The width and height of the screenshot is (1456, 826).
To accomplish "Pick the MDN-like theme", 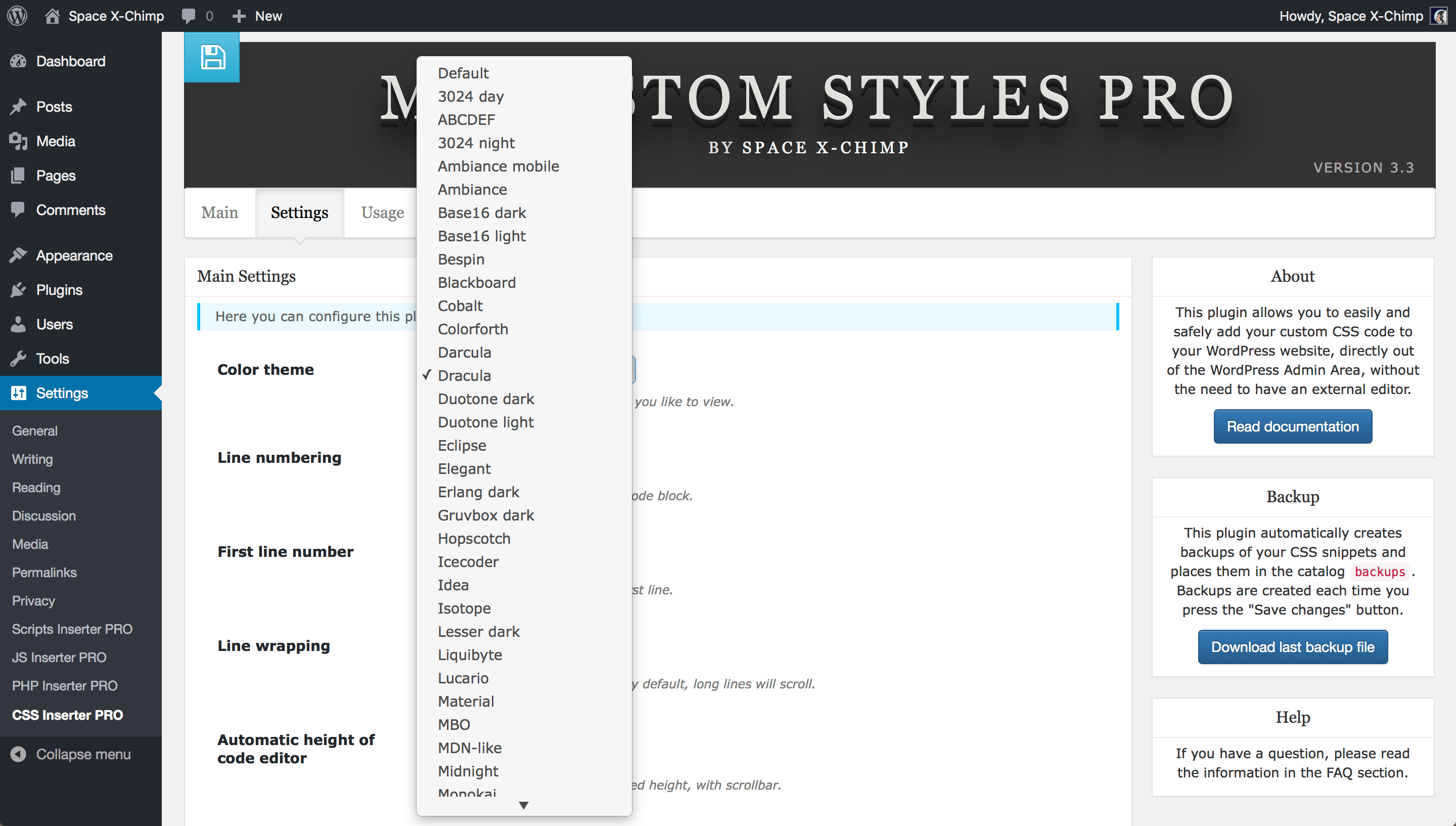I will (524, 748).
